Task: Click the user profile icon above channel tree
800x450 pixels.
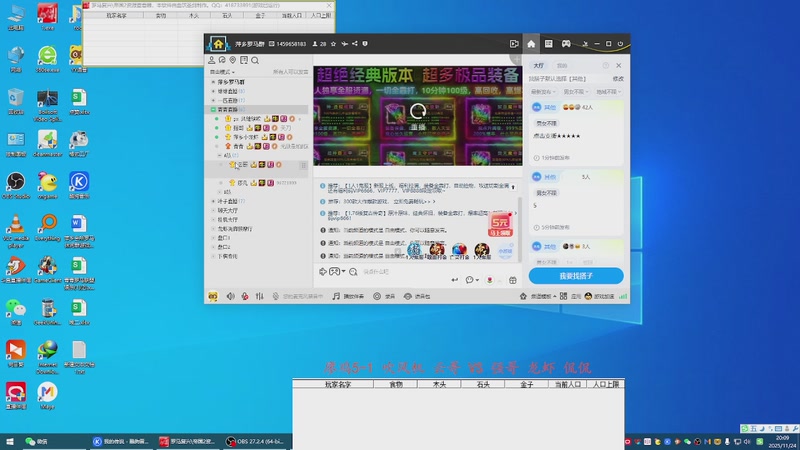Action: (211, 60)
